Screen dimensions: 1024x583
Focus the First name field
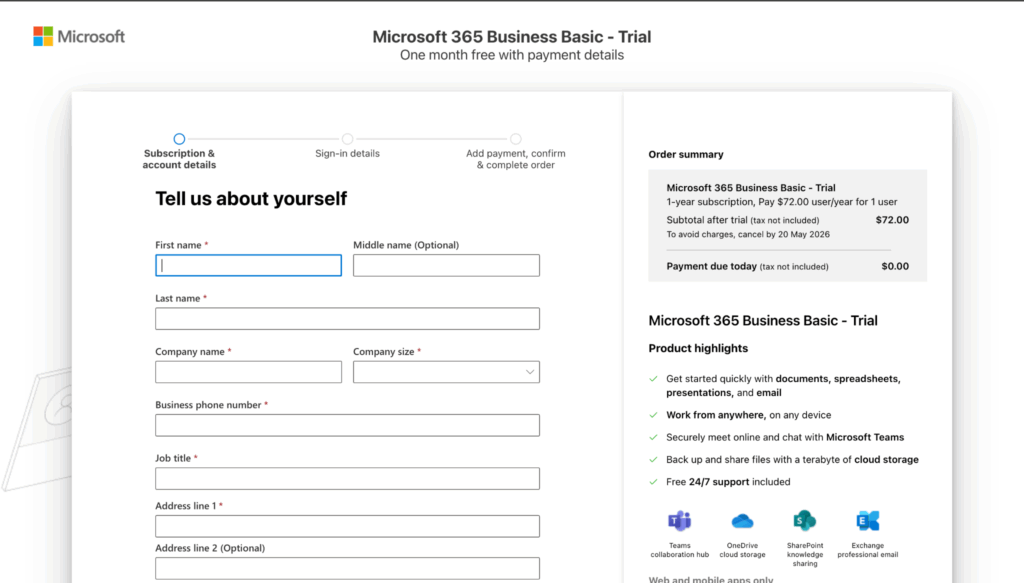[248, 265]
